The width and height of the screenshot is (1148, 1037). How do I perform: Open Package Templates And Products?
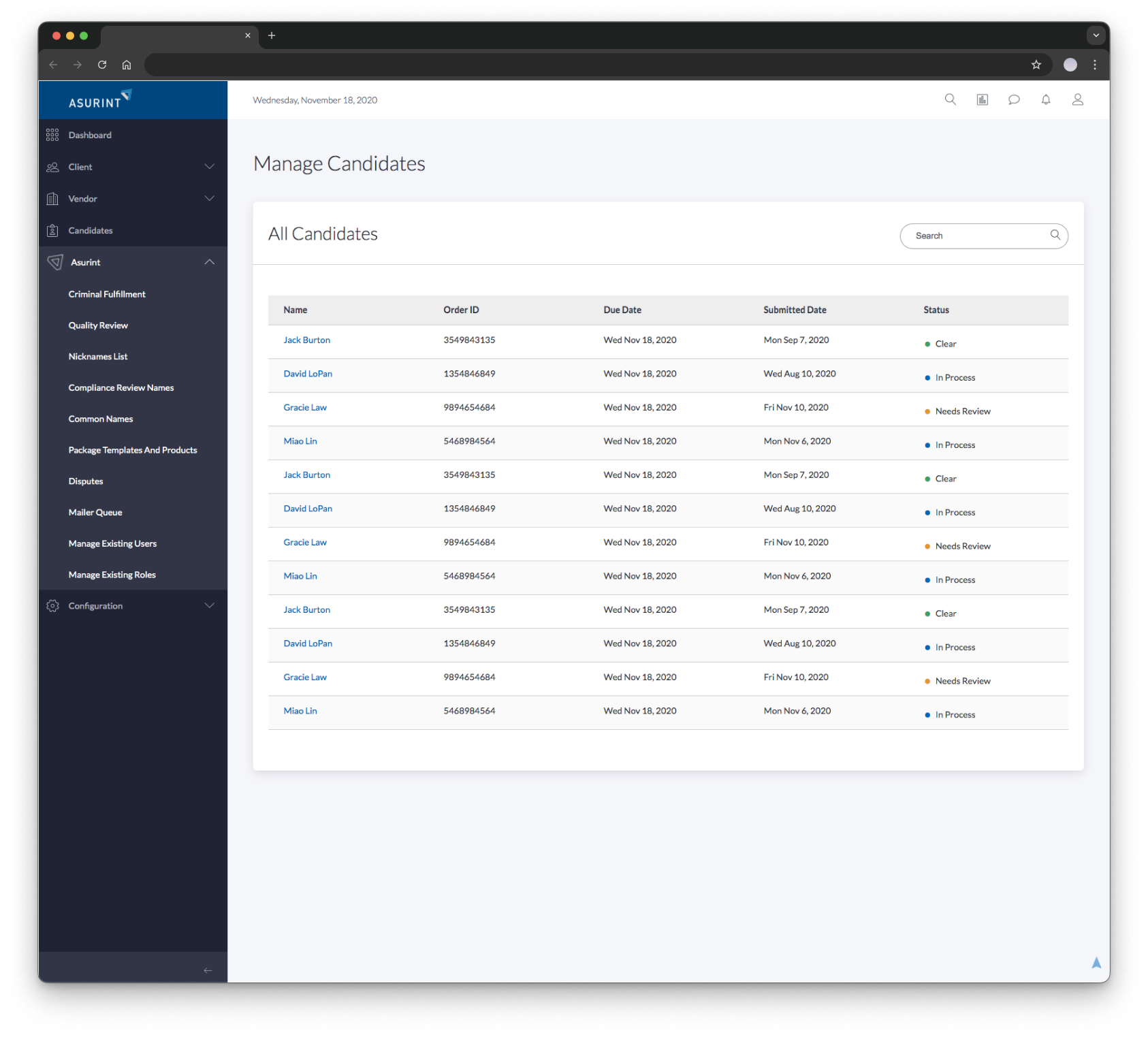[x=133, y=451]
